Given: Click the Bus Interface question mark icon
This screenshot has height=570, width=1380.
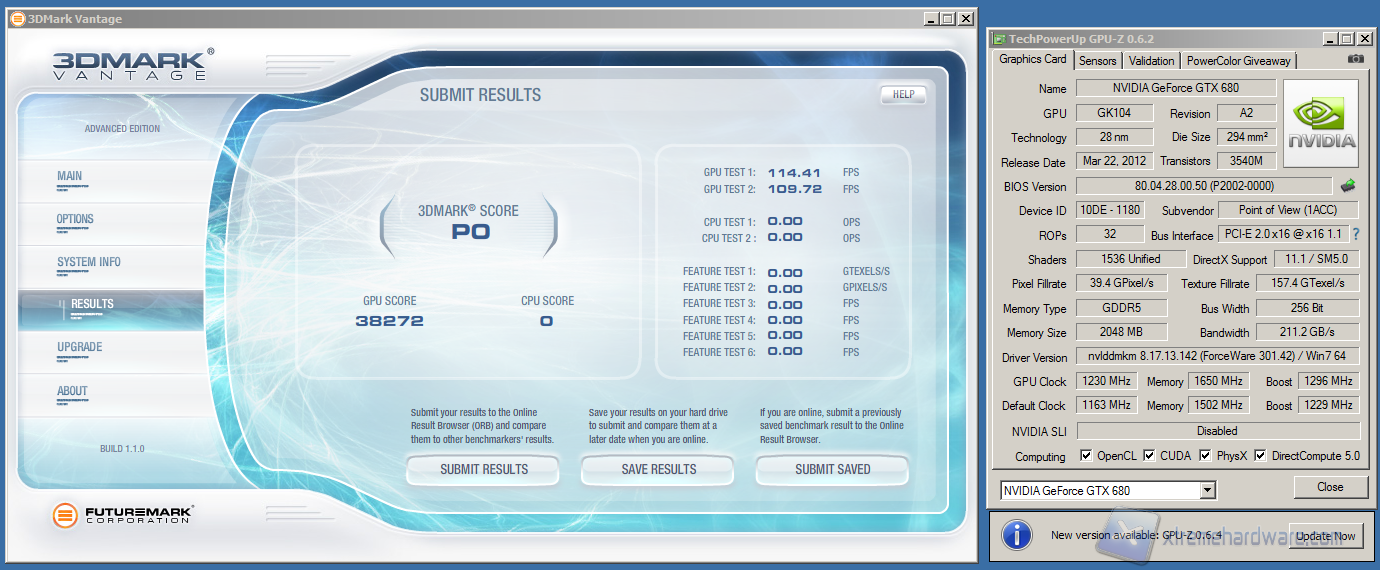Looking at the screenshot, I should coord(1356,234).
